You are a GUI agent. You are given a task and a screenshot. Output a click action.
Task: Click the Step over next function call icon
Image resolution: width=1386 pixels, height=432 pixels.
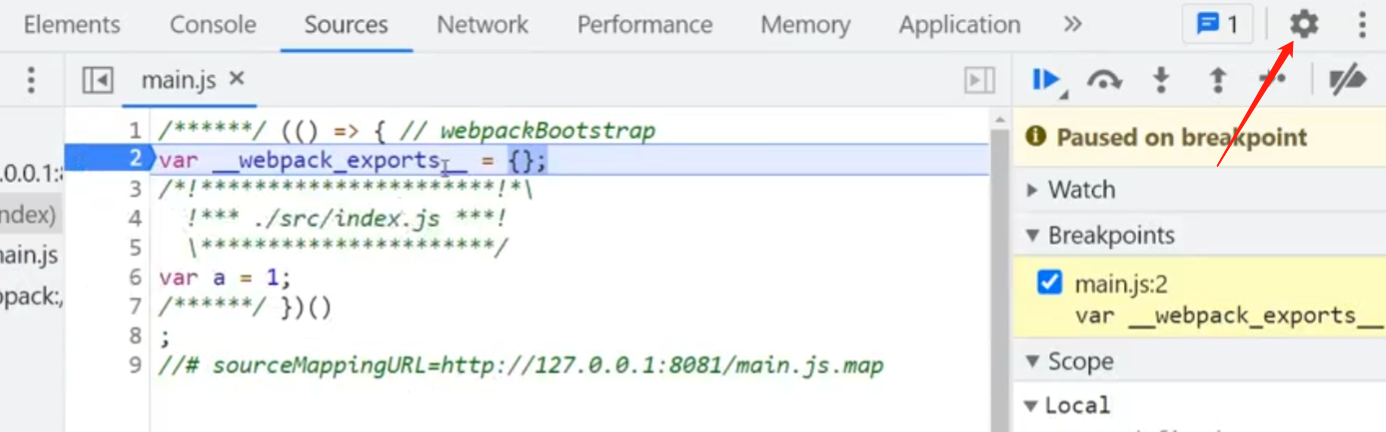pos(1103,80)
